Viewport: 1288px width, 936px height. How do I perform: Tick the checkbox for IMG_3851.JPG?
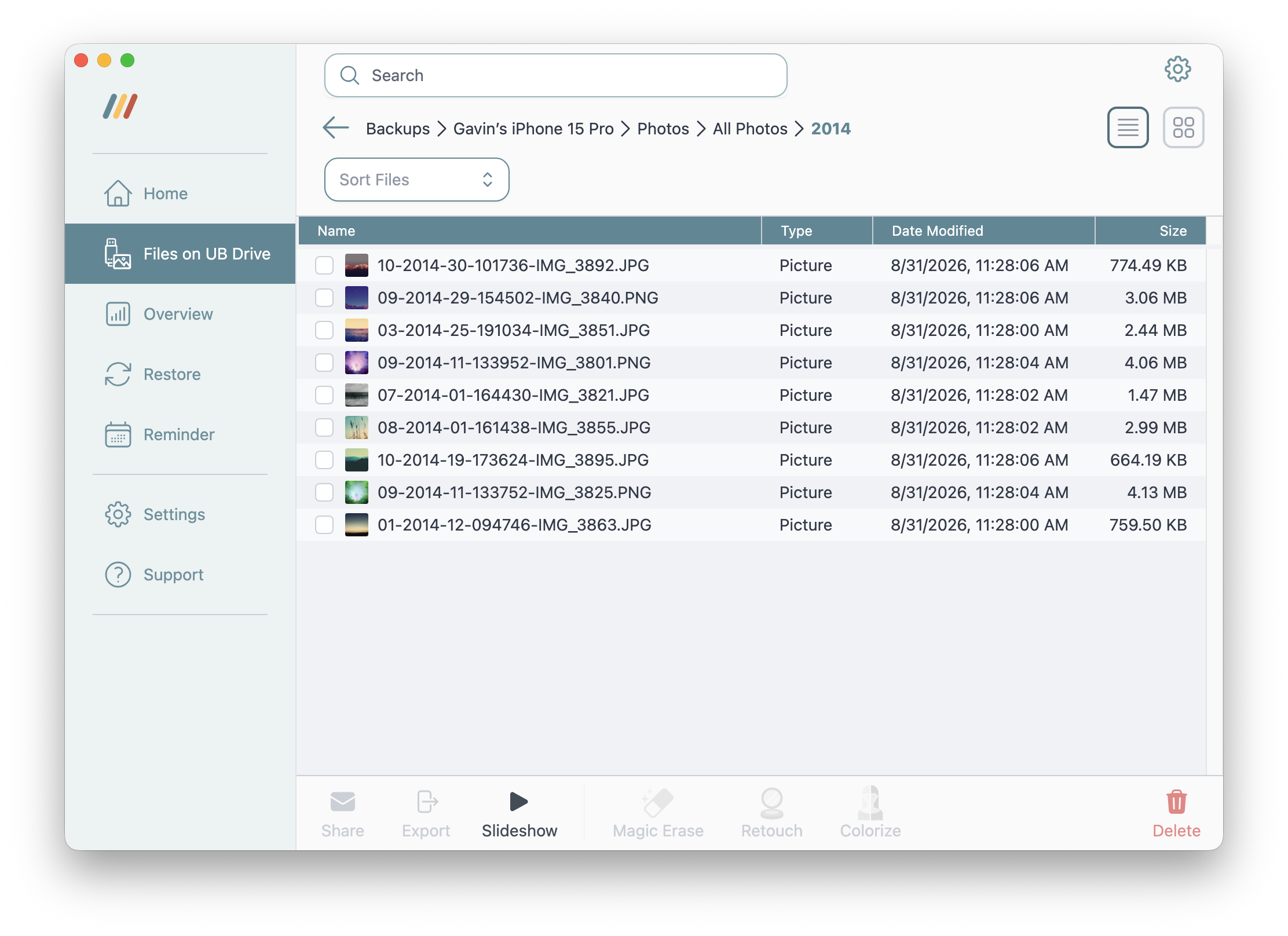point(324,330)
